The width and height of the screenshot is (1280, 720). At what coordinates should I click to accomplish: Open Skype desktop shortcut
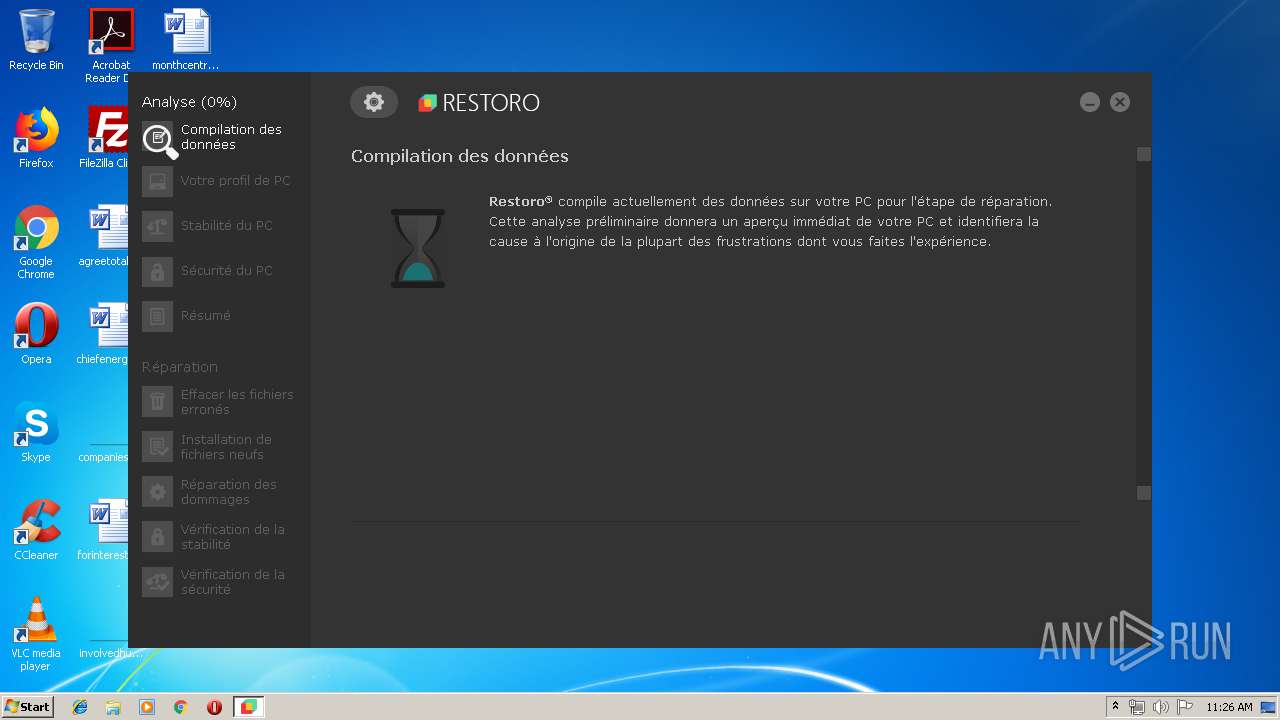pyautogui.click(x=36, y=432)
